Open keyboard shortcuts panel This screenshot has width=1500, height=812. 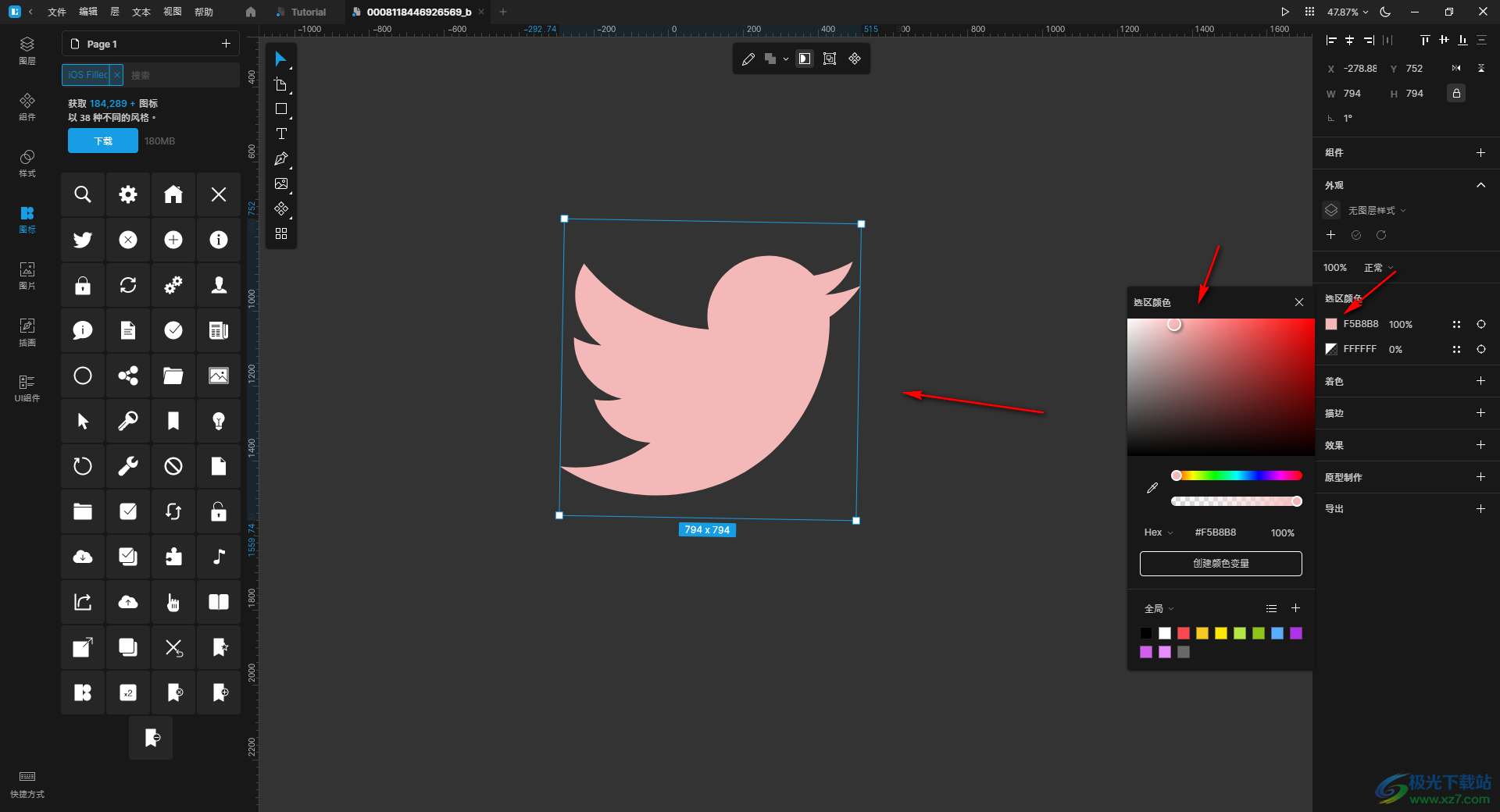click(x=27, y=784)
